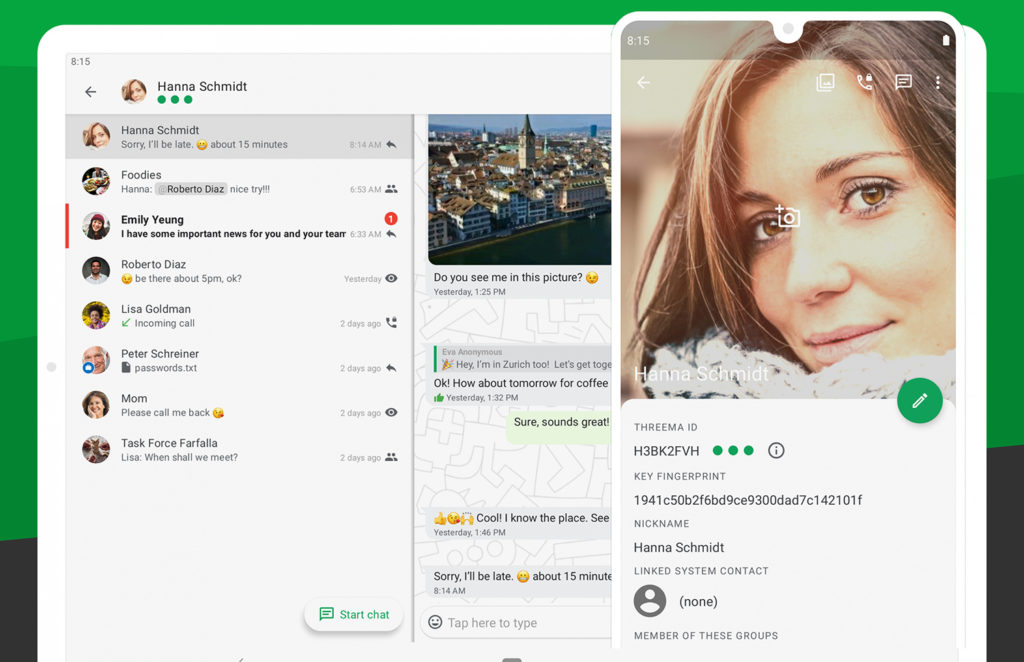Open Task Force Farfalla group chat
This screenshot has width=1024, height=662.
click(x=239, y=450)
